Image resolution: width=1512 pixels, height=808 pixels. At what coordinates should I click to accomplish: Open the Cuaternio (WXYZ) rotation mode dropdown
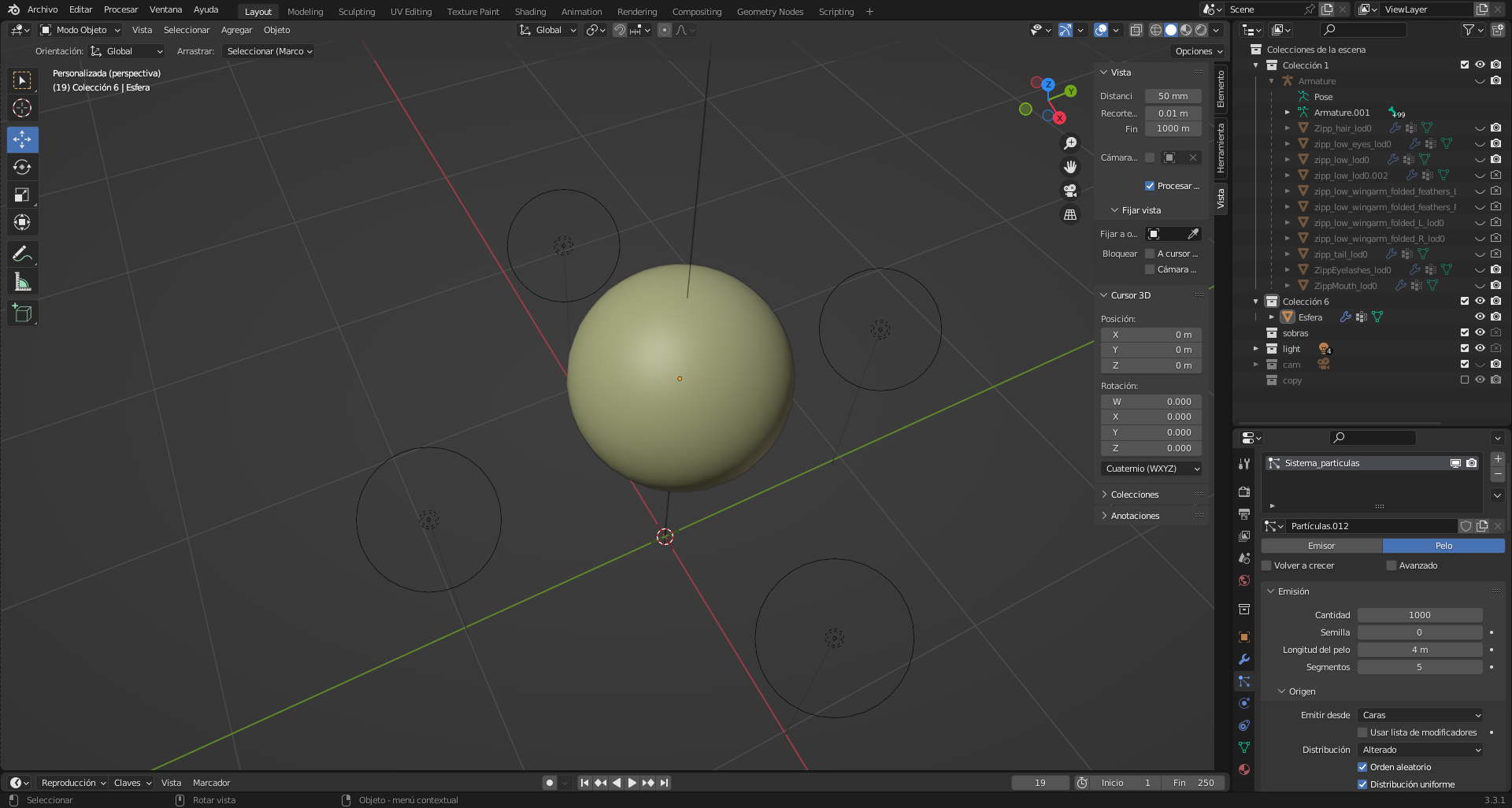click(x=1151, y=469)
